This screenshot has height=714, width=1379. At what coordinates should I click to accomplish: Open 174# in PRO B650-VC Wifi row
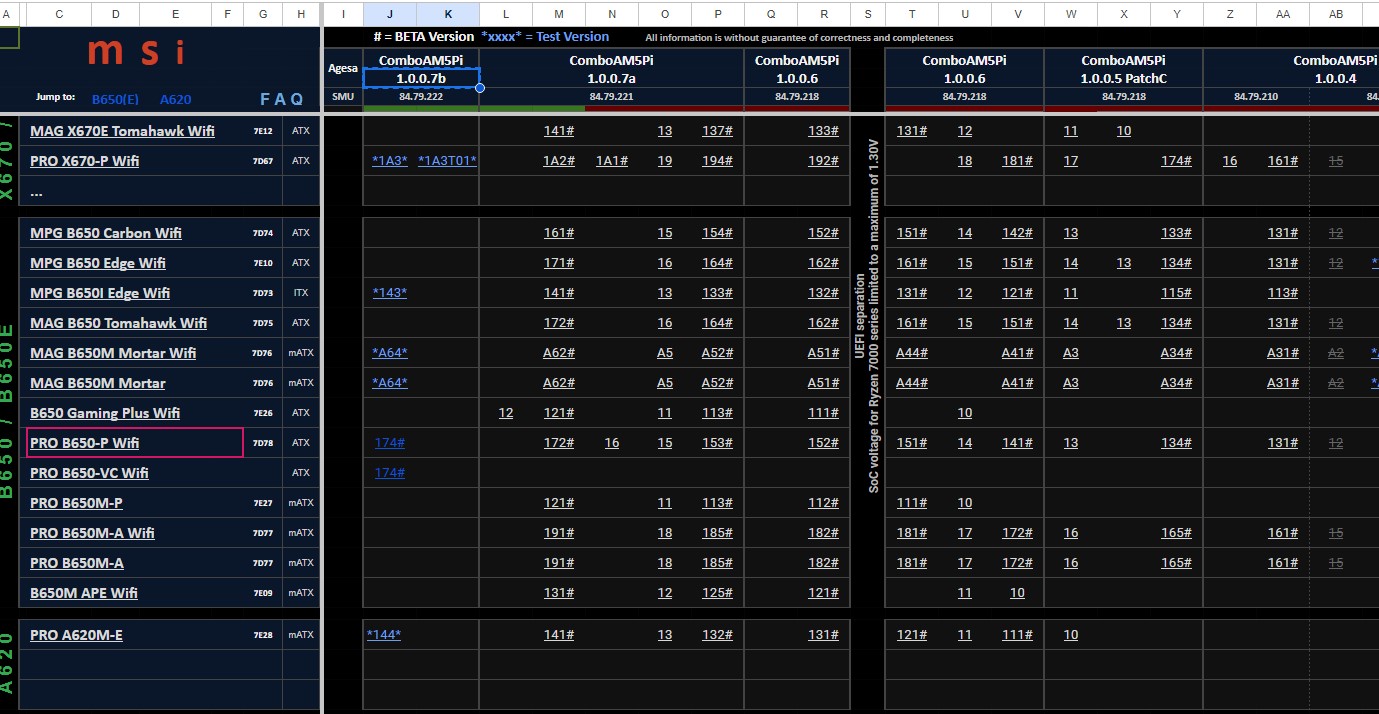[x=390, y=473]
